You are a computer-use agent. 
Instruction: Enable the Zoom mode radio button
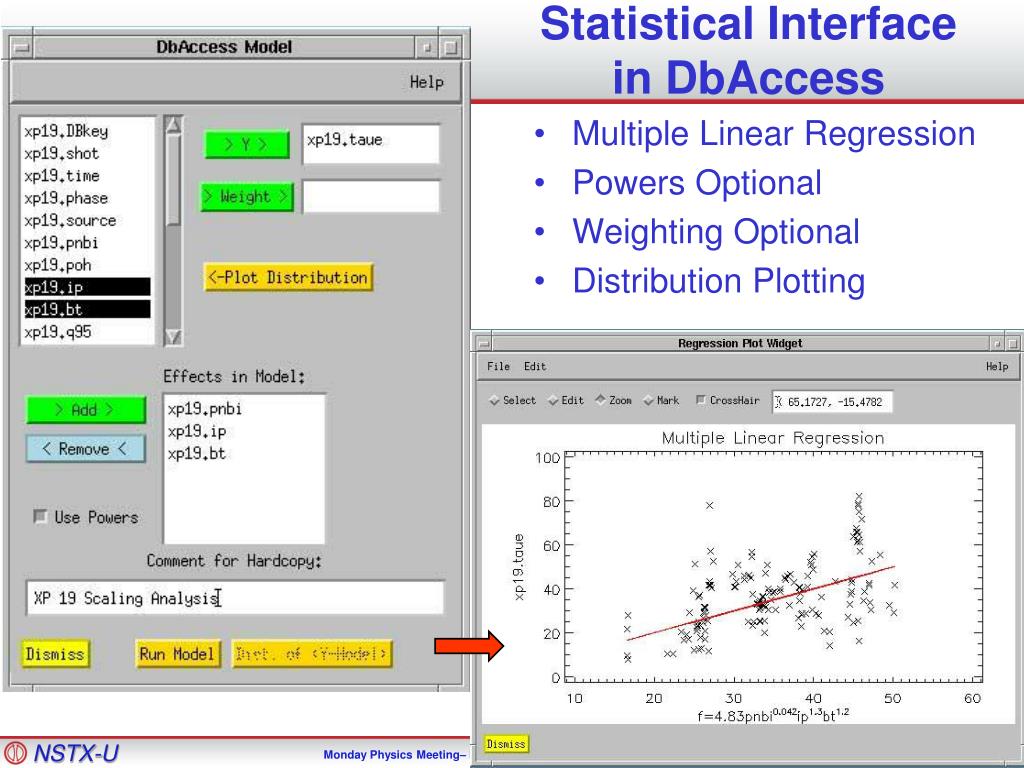tap(613, 400)
